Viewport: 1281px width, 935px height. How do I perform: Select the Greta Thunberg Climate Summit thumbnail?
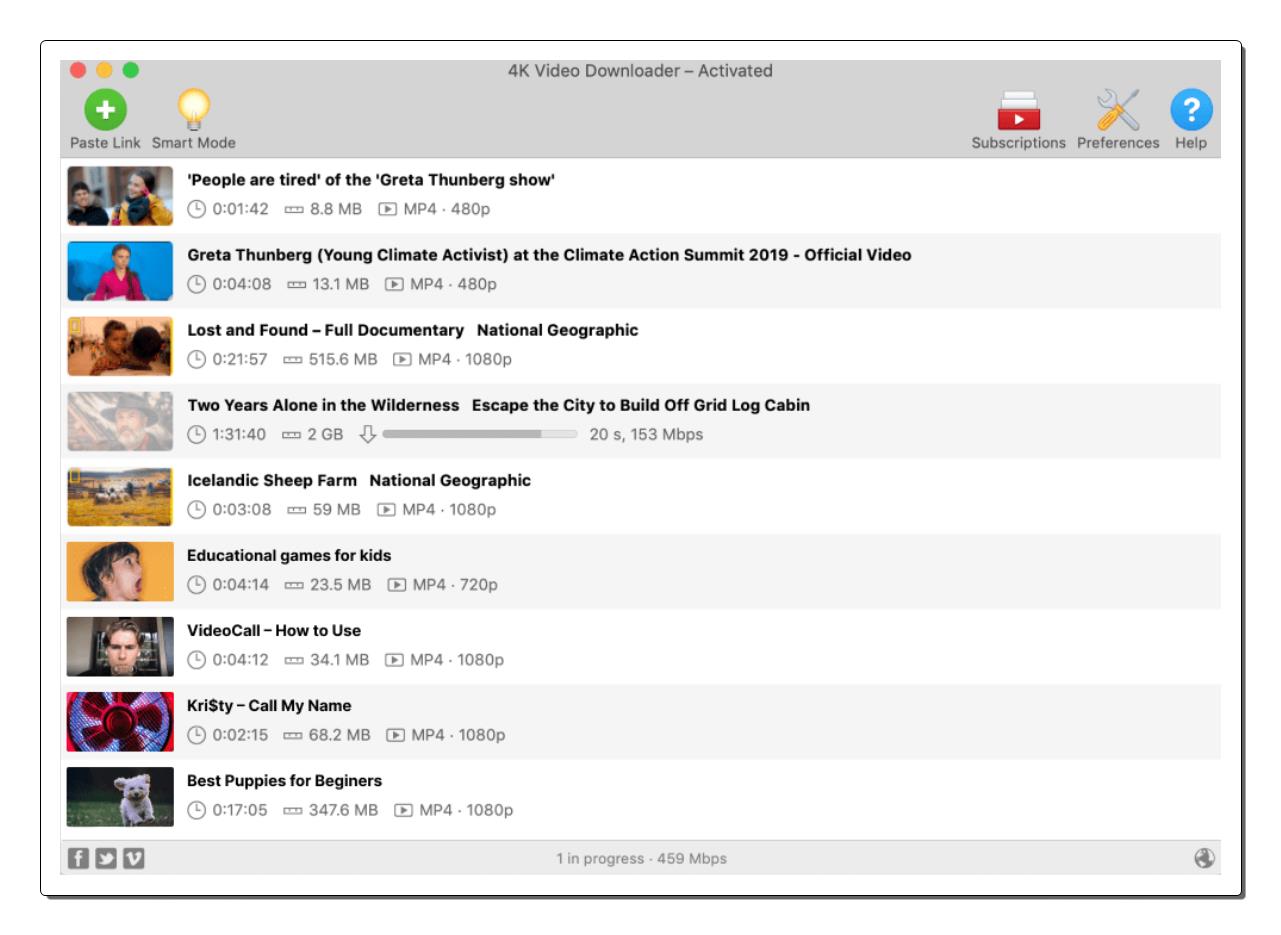120,271
